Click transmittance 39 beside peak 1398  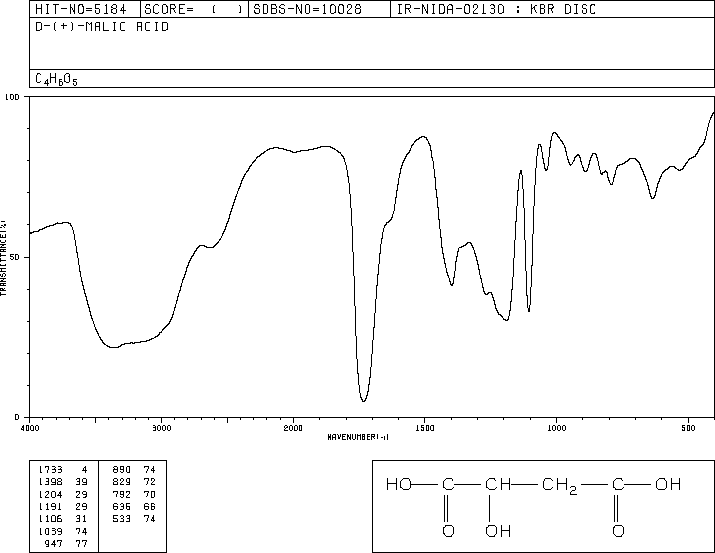point(82,481)
